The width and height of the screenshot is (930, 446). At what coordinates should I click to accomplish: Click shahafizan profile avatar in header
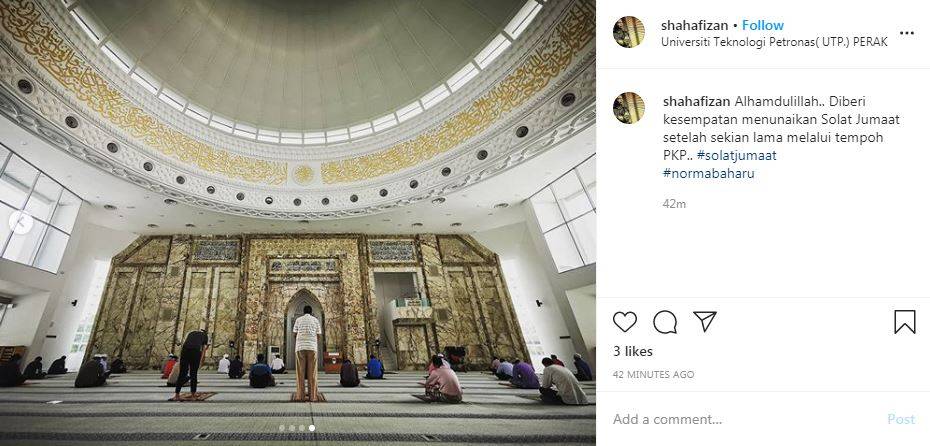click(x=629, y=32)
